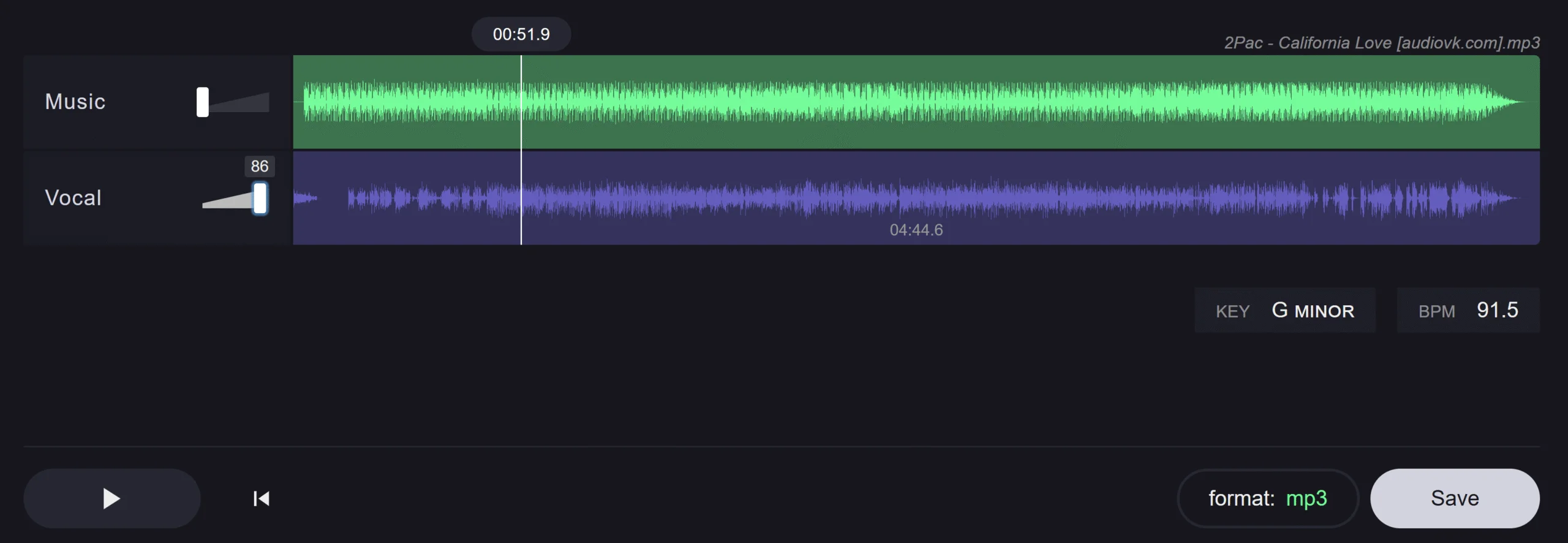
Task: Click the 86 vocal volume value badge
Action: point(260,166)
